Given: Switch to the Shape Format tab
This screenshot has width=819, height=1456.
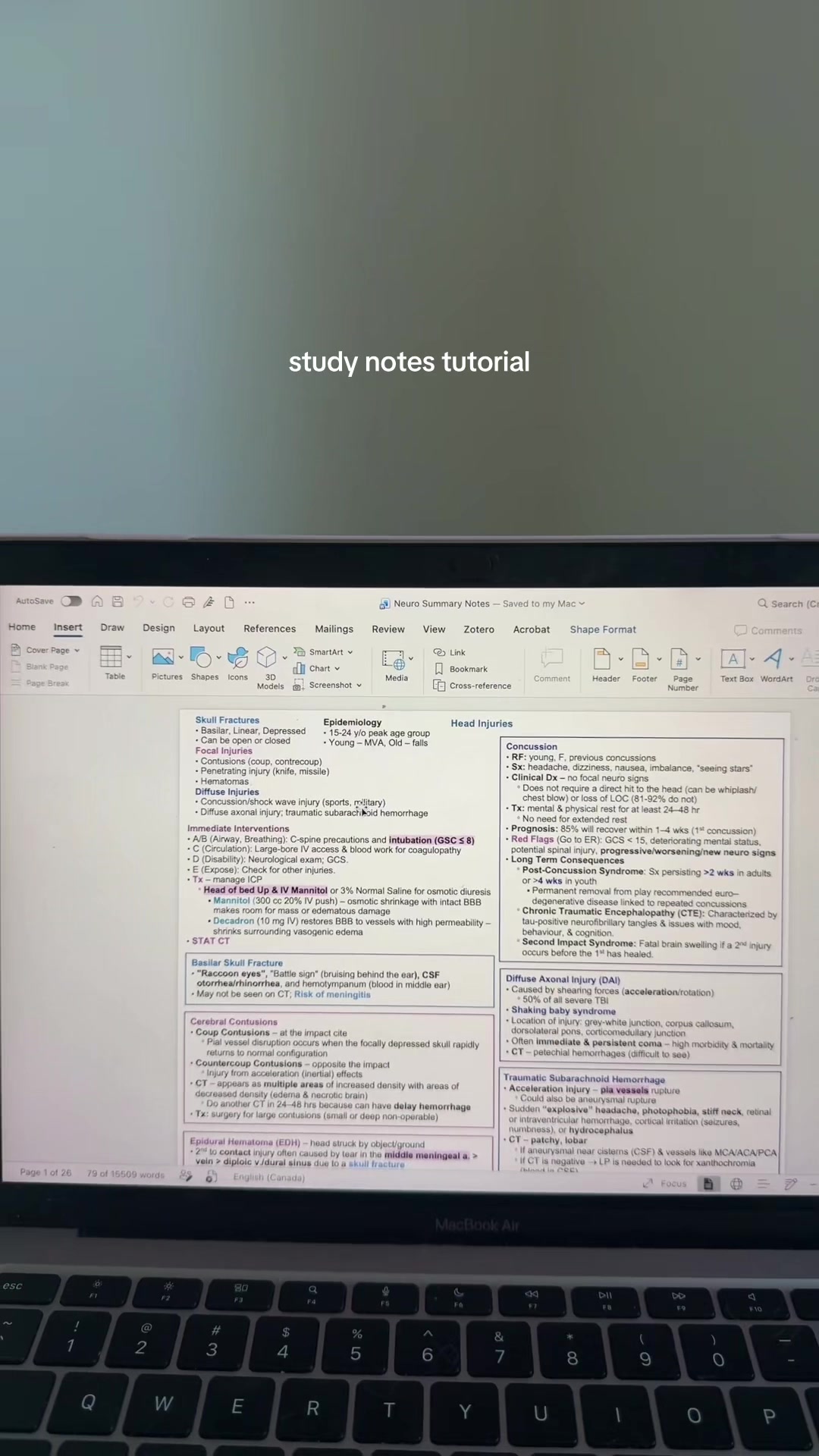Looking at the screenshot, I should click(603, 629).
